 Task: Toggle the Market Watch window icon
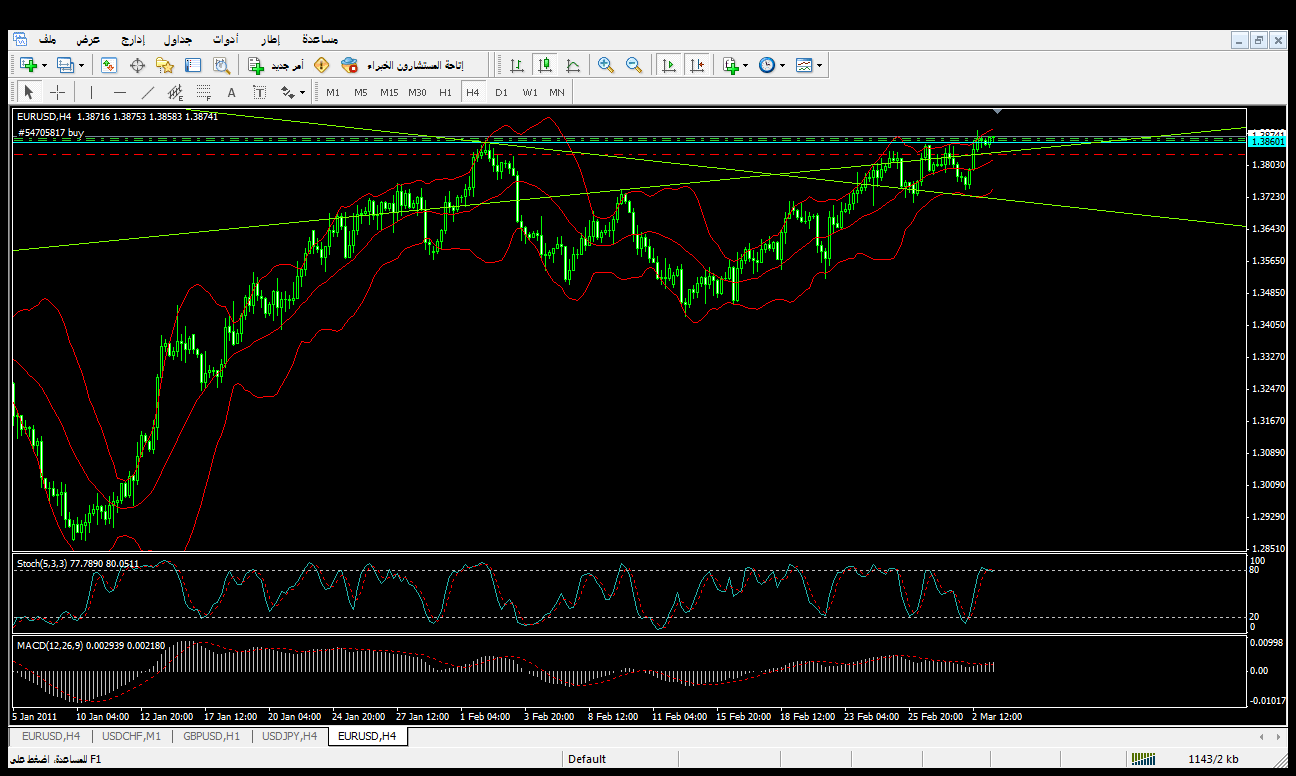(x=109, y=65)
